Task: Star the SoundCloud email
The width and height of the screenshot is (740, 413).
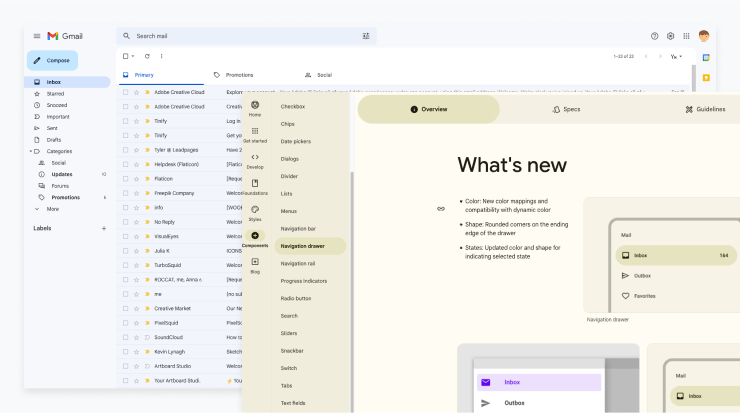Action: point(136,337)
